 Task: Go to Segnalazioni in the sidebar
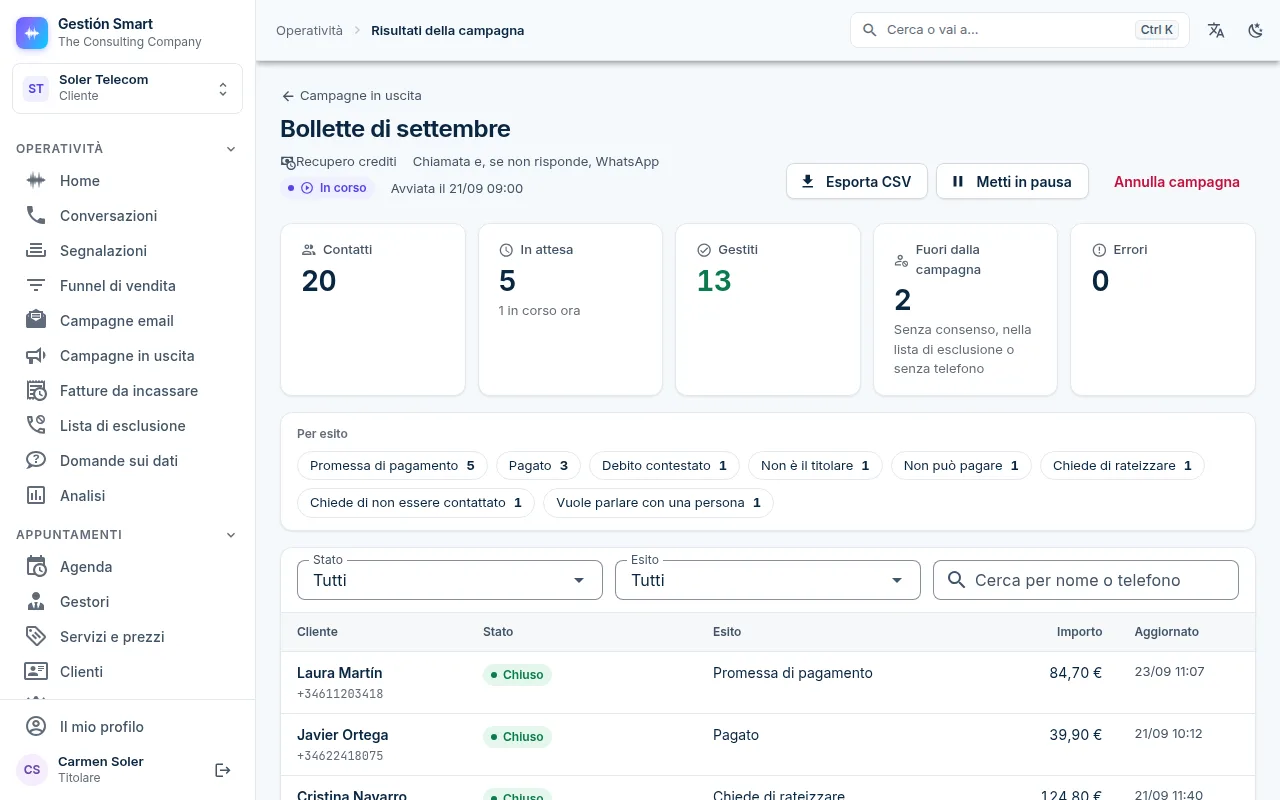(x=128, y=251)
